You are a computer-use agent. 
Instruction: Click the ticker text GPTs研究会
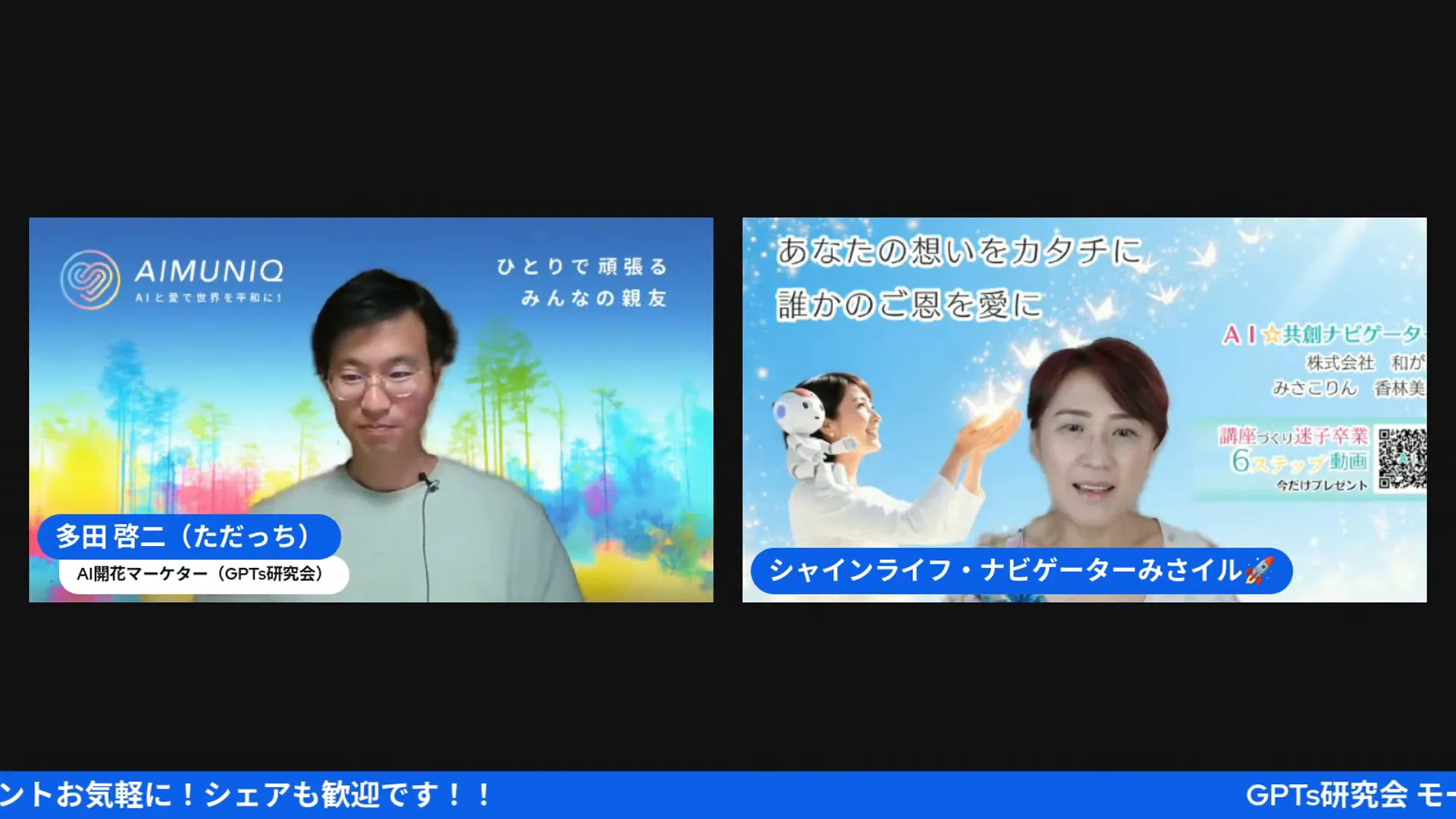(x=1326, y=795)
